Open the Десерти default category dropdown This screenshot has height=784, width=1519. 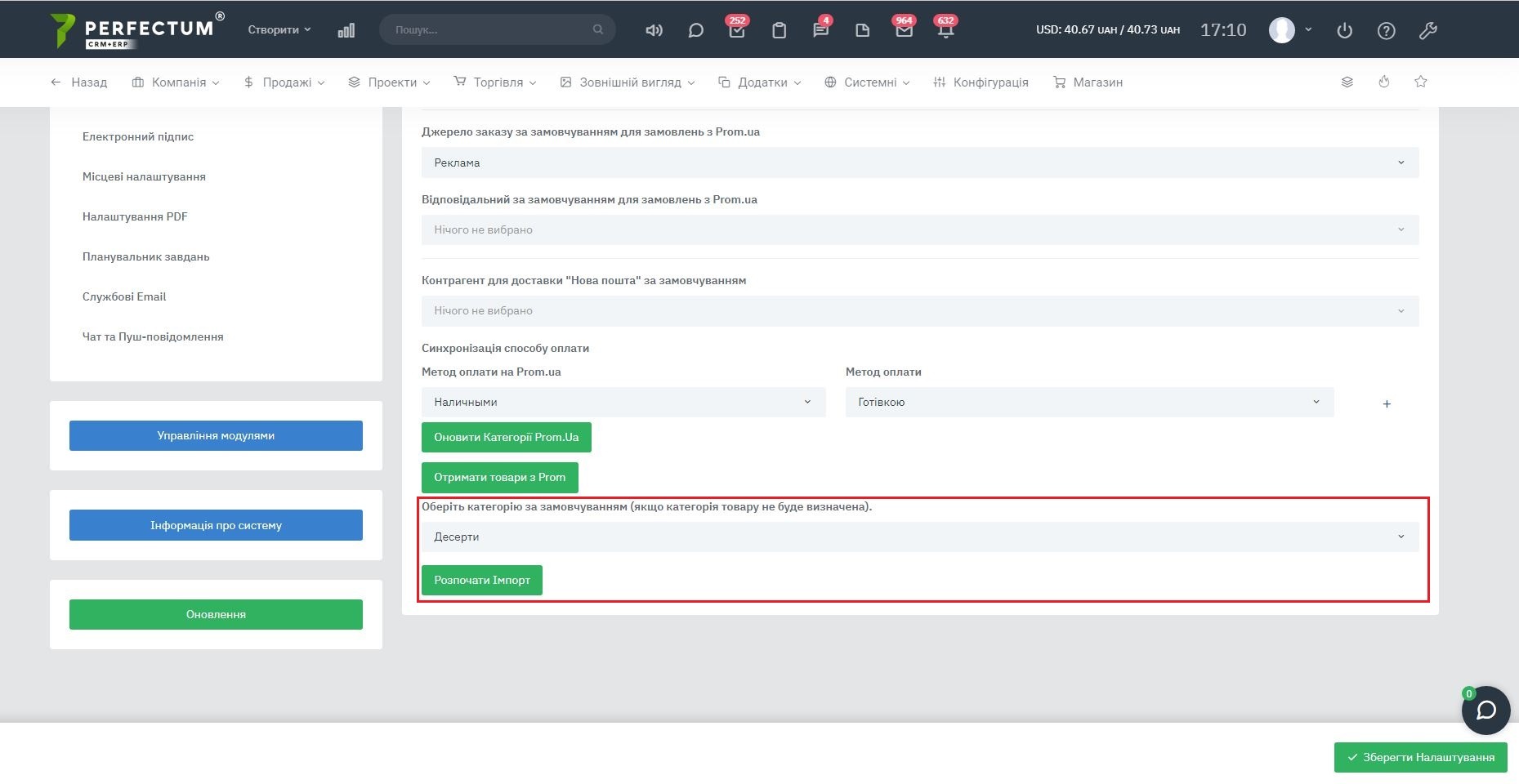click(x=919, y=537)
